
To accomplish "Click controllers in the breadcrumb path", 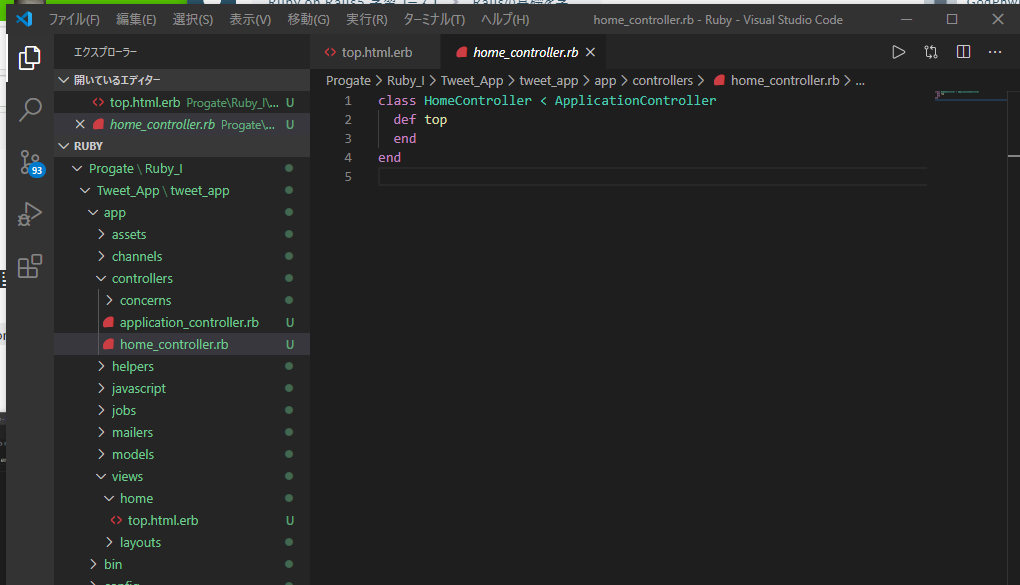I will point(662,81).
